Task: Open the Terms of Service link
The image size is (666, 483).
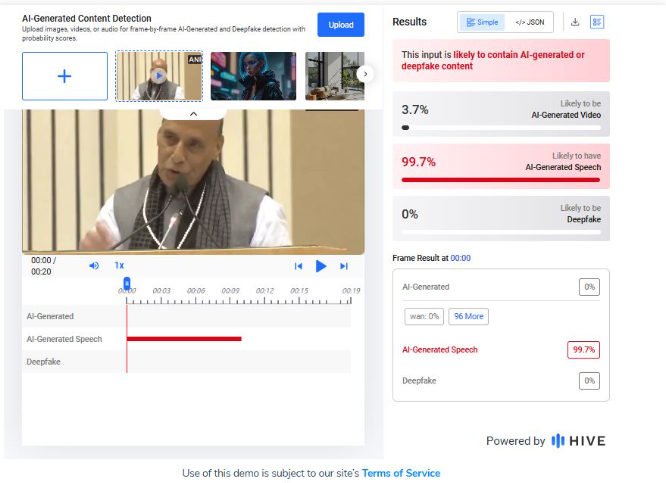Action: pyautogui.click(x=401, y=473)
